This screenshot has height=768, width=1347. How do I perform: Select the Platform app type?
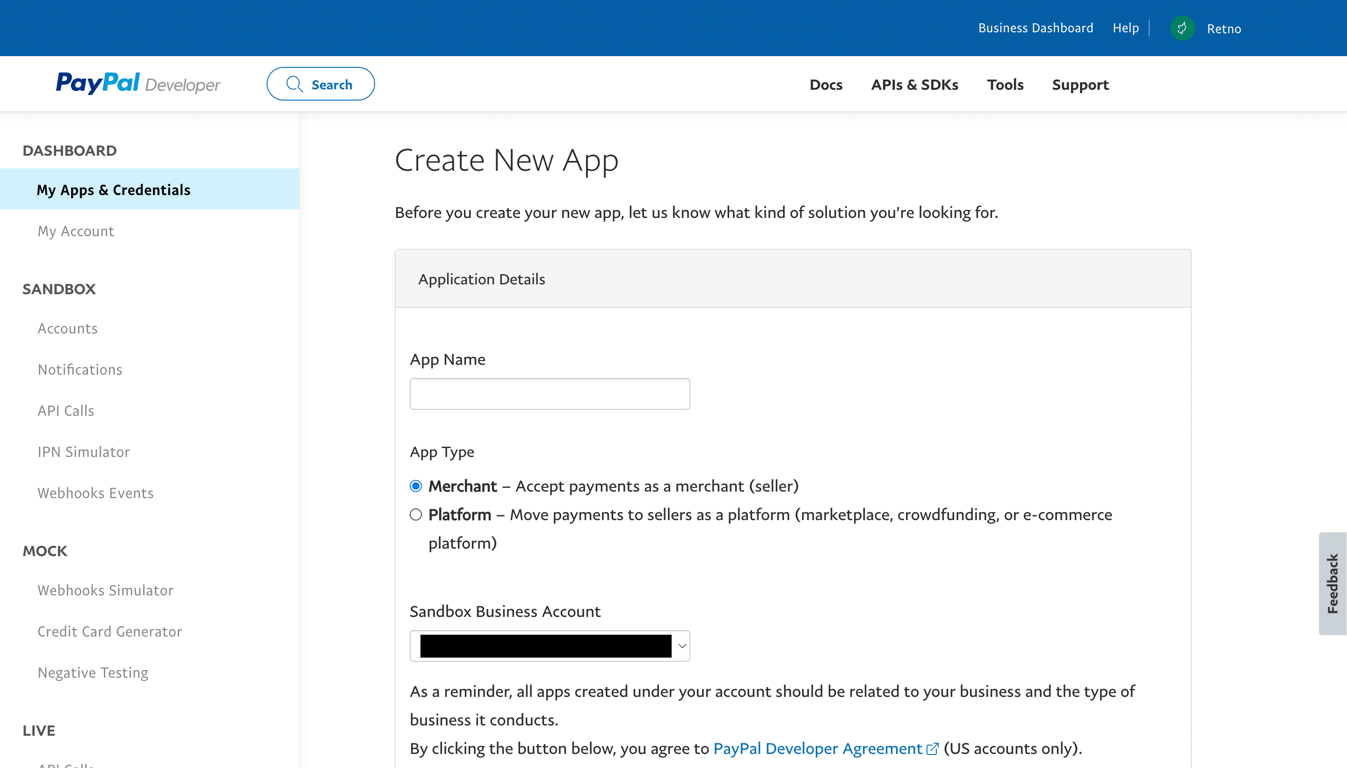[416, 515]
